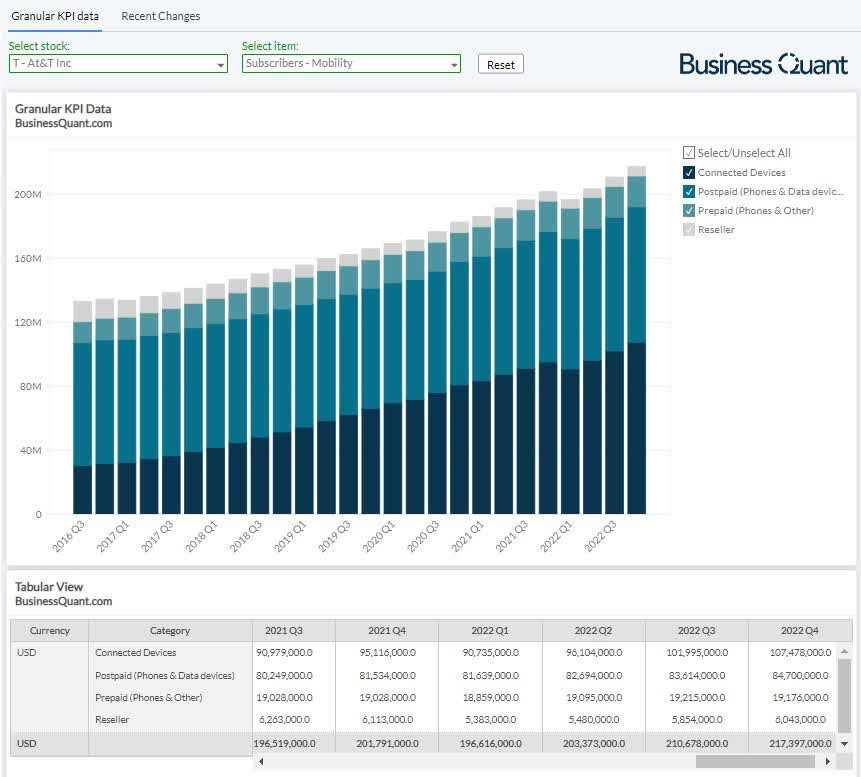Click the horizontal scrollbar thumb in table

coord(756,762)
